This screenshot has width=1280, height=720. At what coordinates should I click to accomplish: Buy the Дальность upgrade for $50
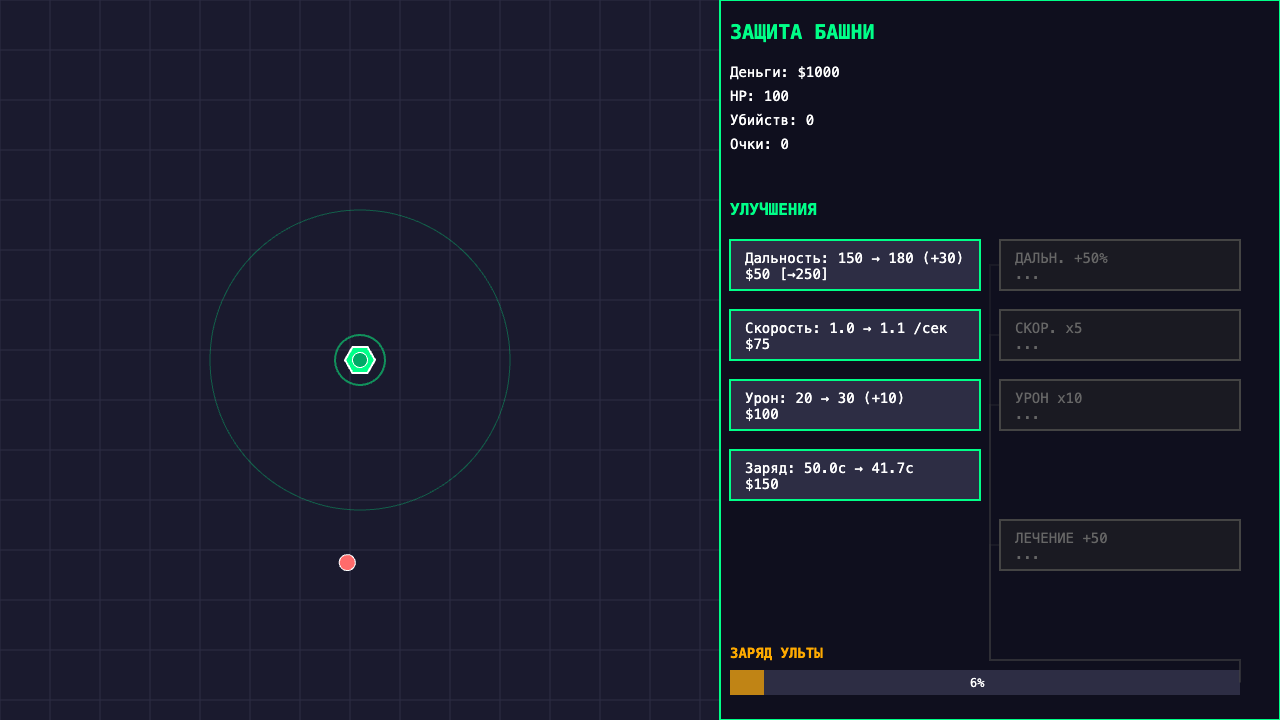(x=855, y=265)
